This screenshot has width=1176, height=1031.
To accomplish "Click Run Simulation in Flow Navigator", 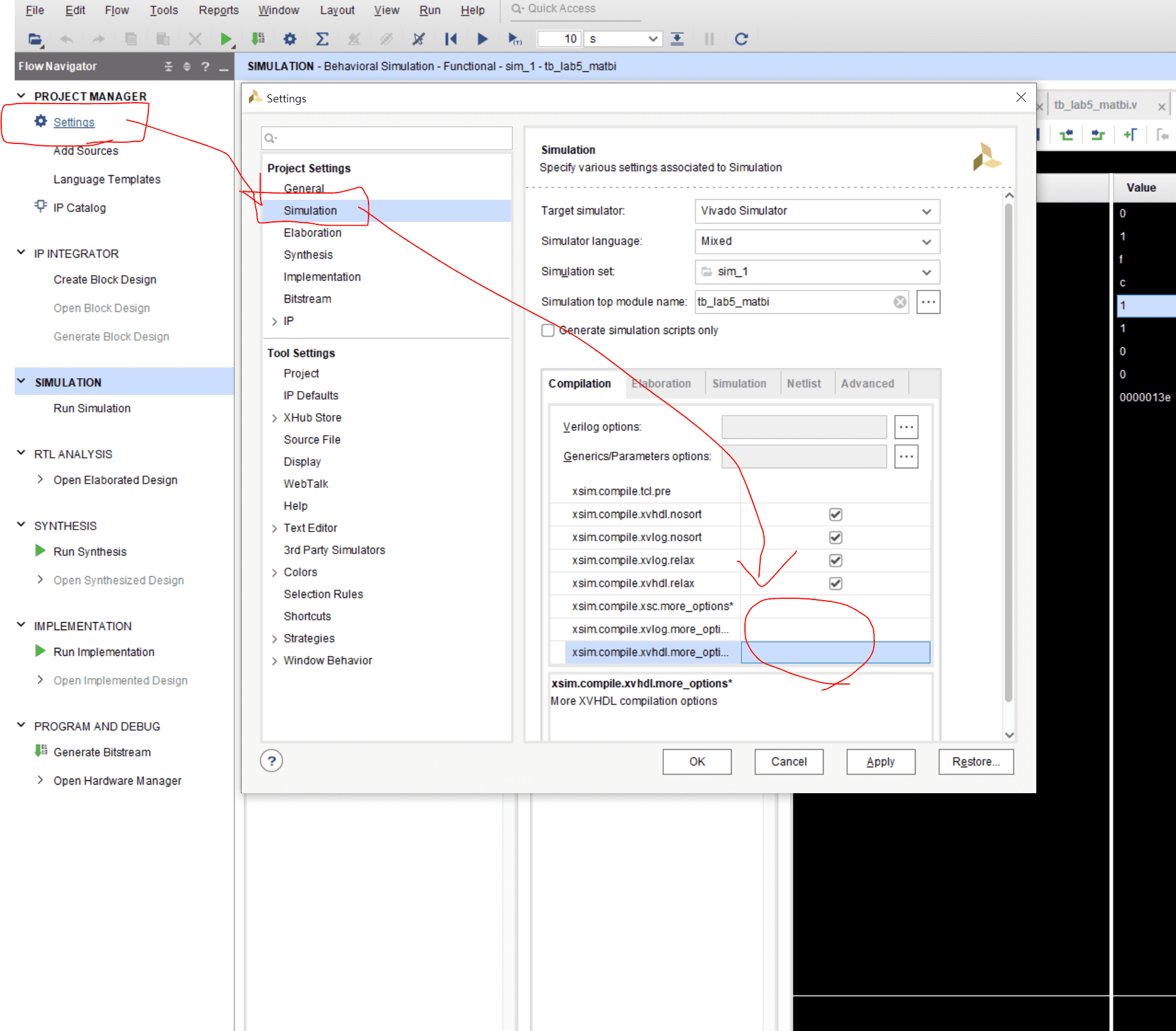I will (x=92, y=408).
